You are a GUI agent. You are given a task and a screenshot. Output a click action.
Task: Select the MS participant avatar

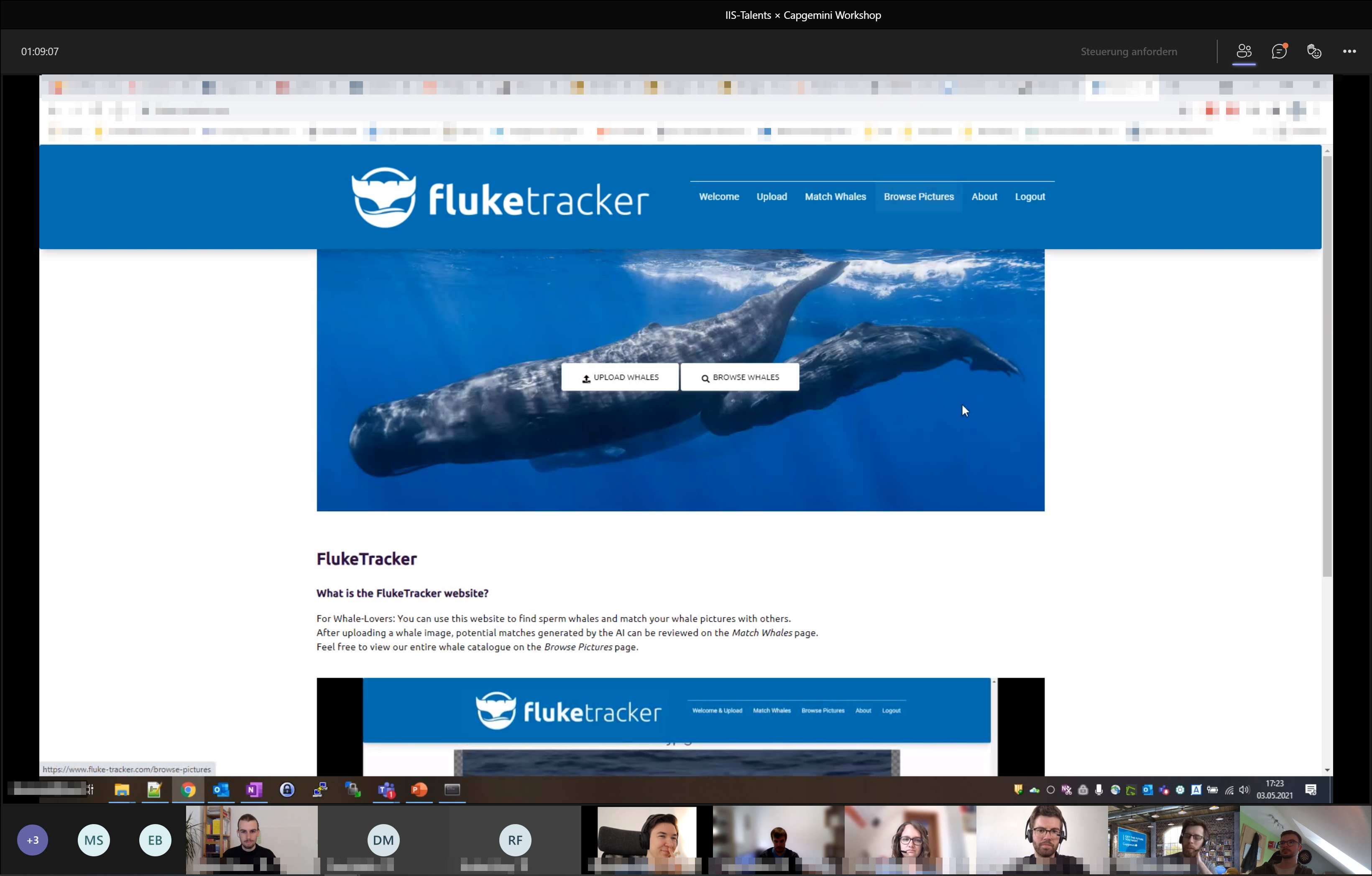[x=93, y=840]
